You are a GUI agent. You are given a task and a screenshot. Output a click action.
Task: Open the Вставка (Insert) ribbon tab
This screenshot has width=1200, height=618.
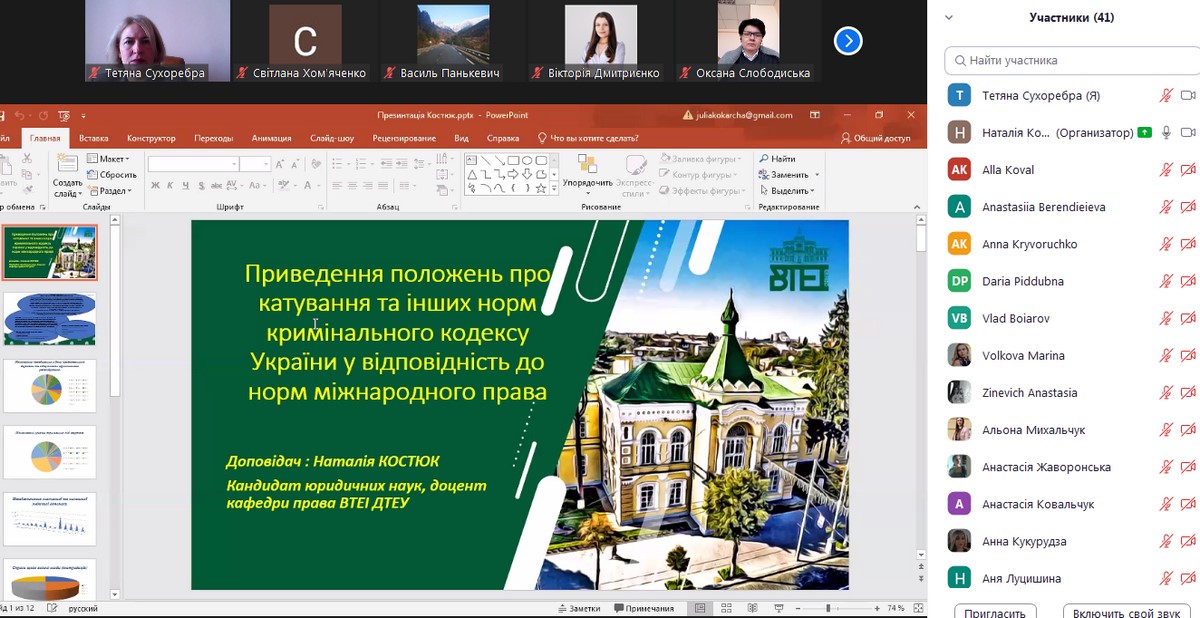pos(94,139)
